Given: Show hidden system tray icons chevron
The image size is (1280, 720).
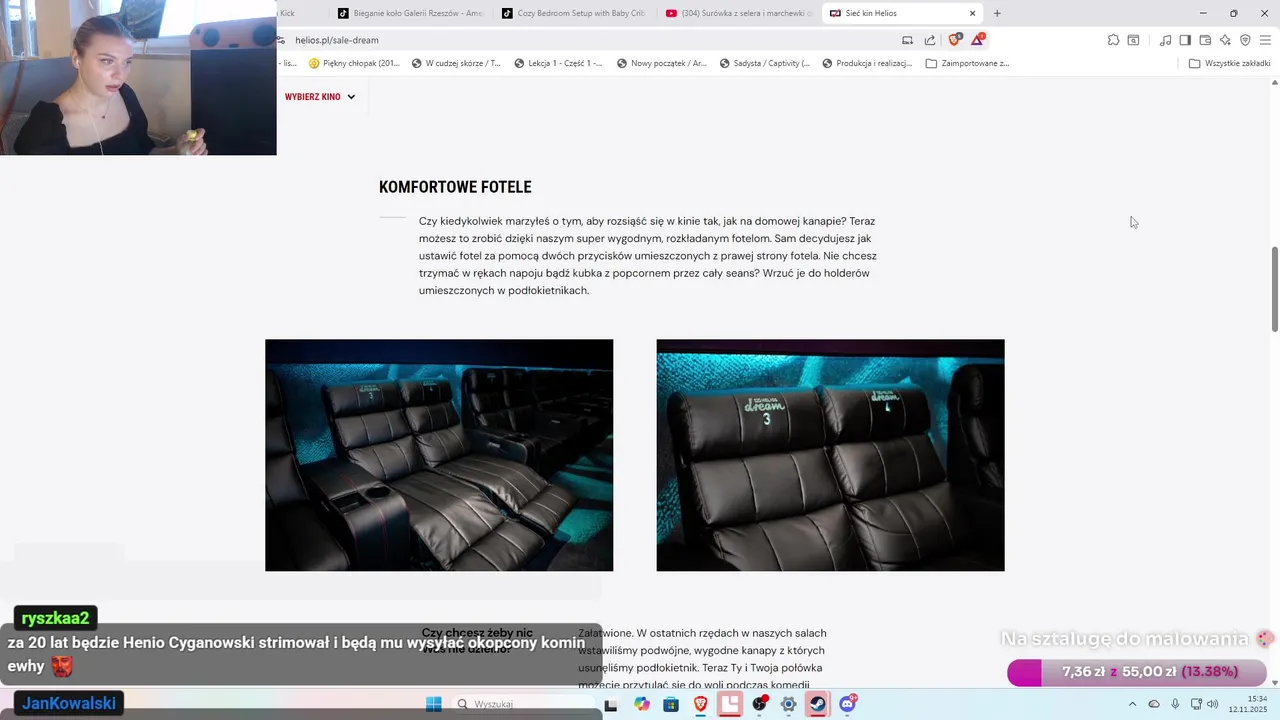Looking at the screenshot, I should tap(1132, 704).
